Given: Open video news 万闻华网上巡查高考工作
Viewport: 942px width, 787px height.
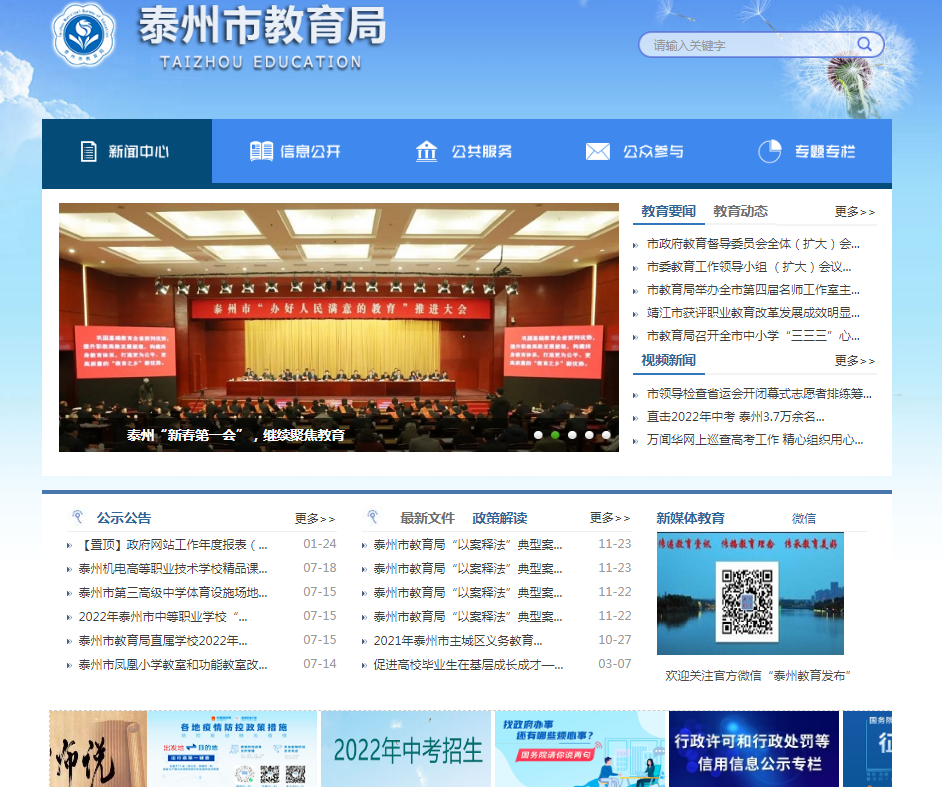Looking at the screenshot, I should (x=755, y=440).
